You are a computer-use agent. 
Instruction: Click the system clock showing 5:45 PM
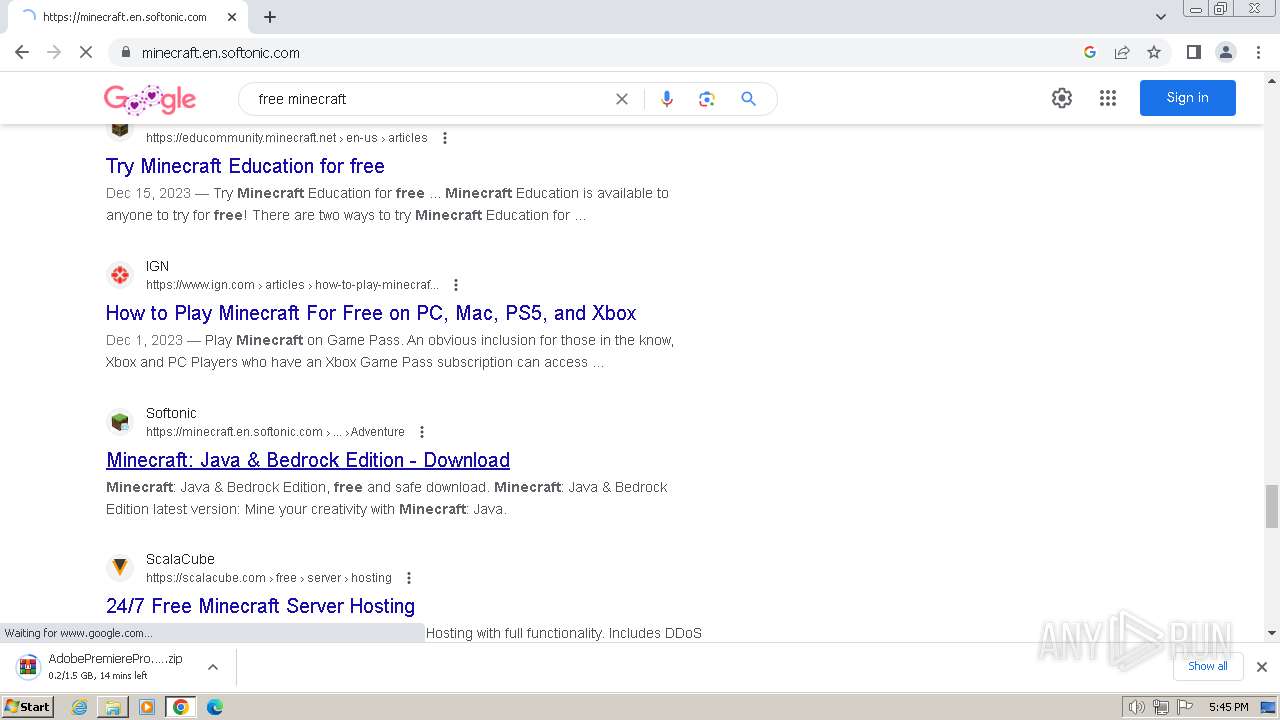[1228, 707]
